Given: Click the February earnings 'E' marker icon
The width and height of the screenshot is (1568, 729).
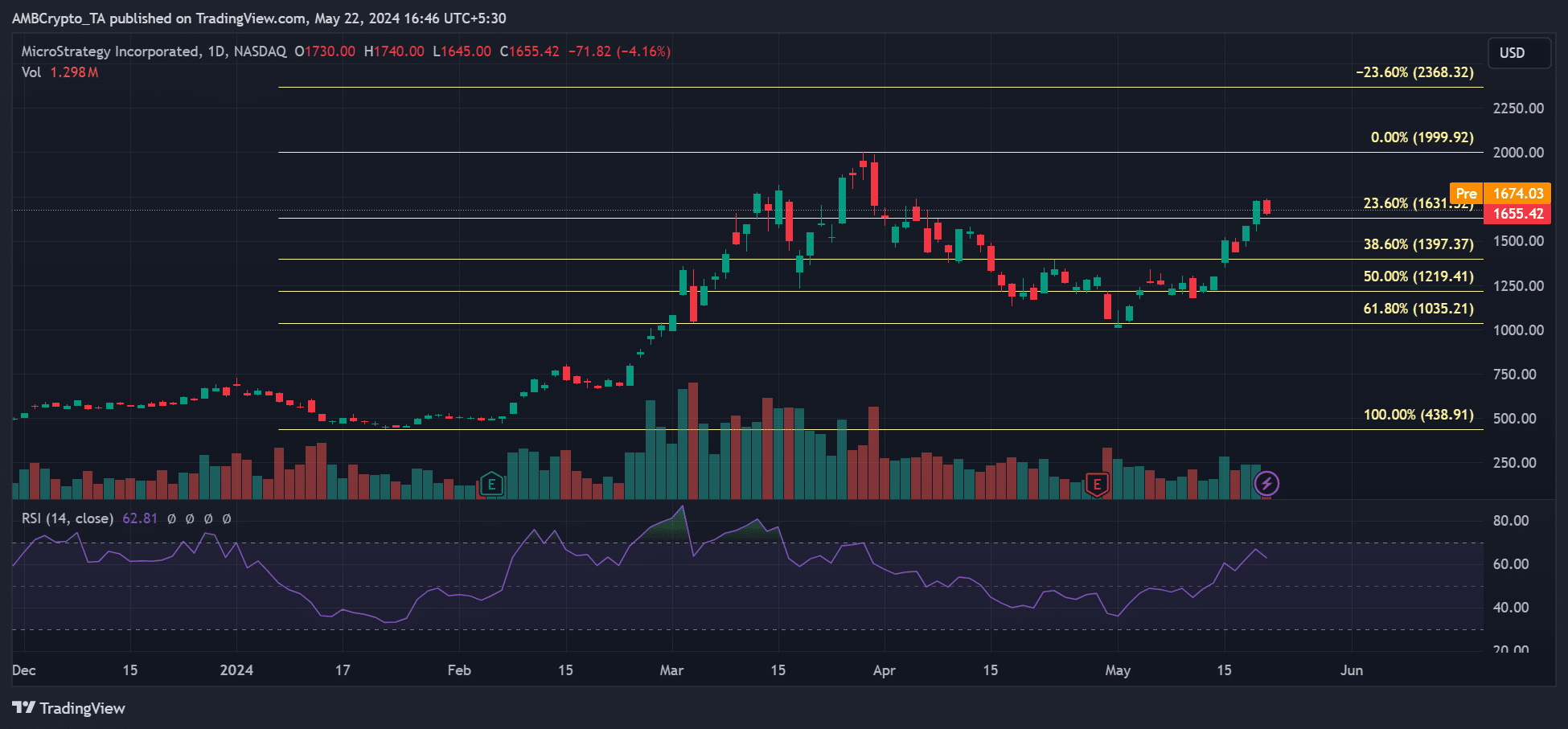Looking at the screenshot, I should coord(491,484).
